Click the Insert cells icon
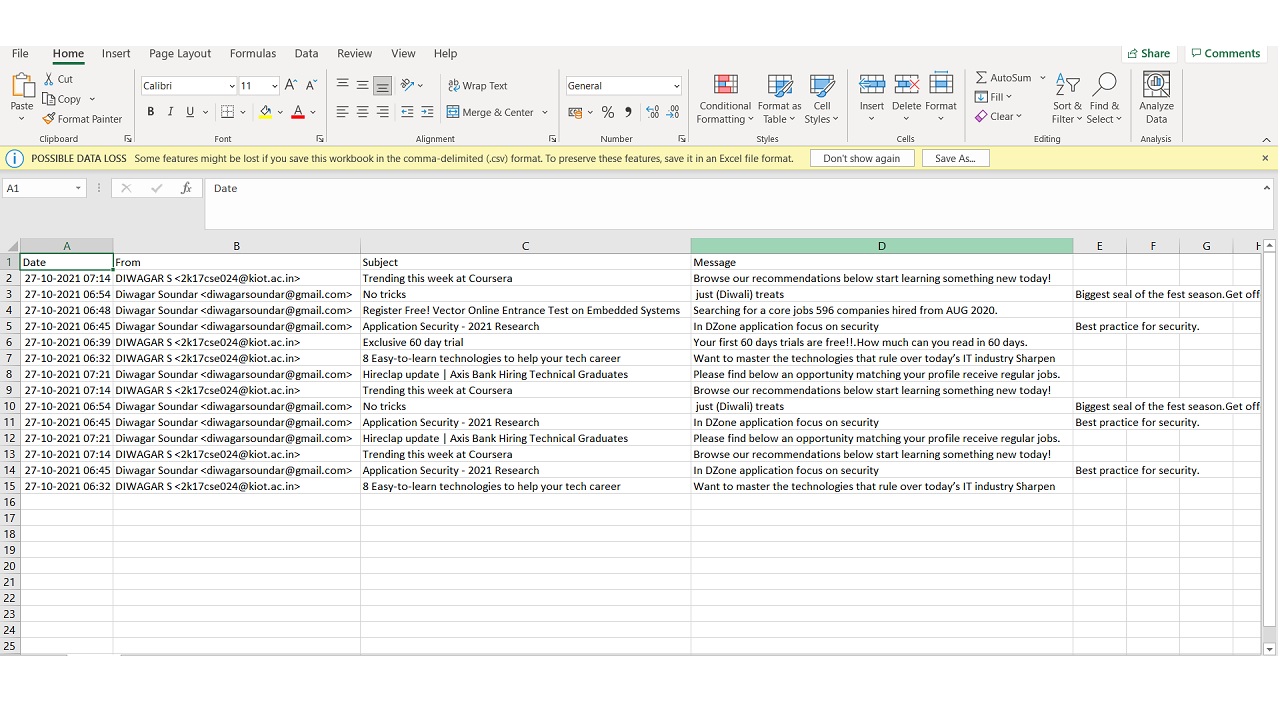Viewport: 1280px width, 720px height. [872, 86]
